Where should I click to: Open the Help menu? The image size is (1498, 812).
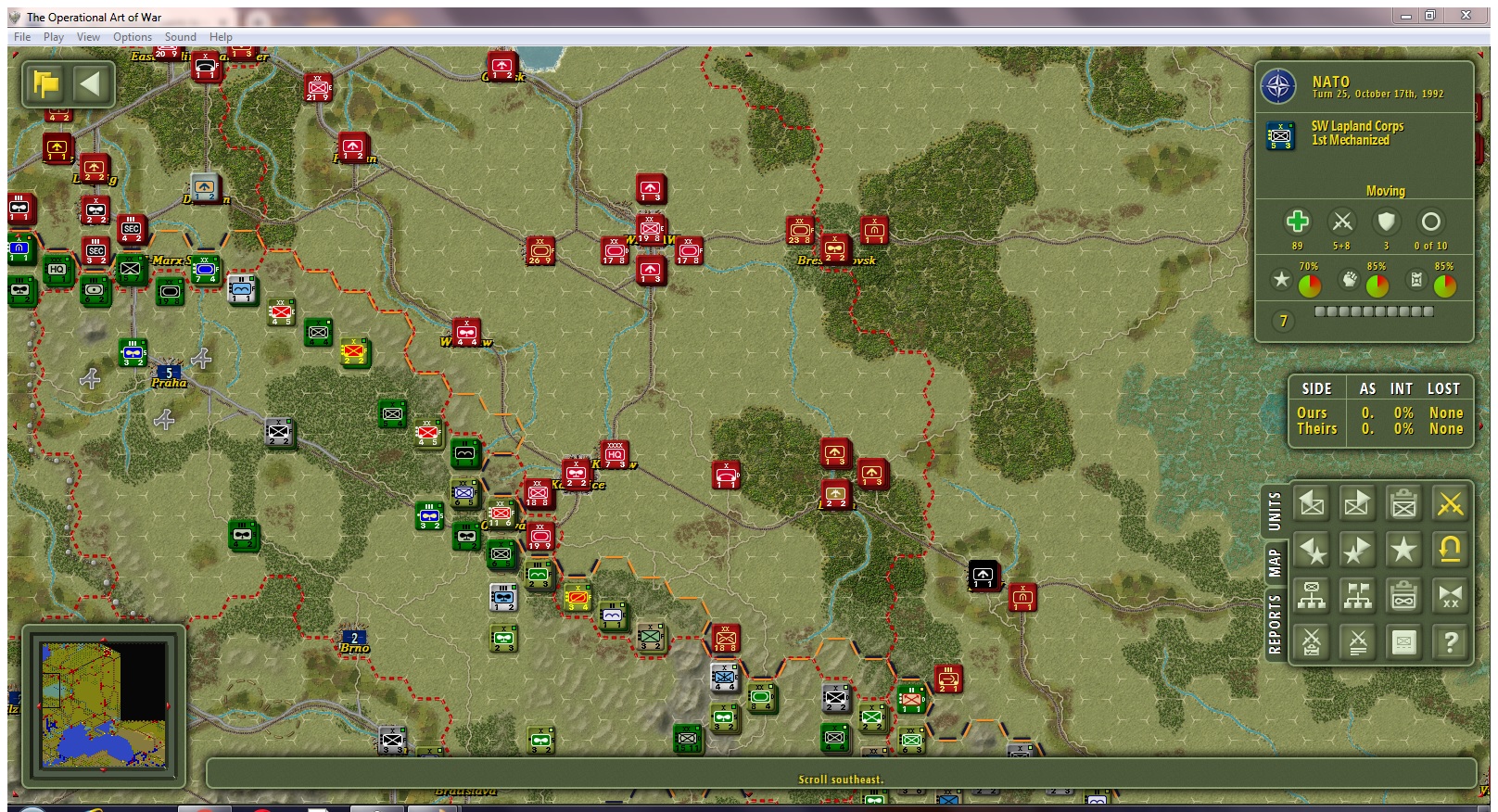[x=221, y=37]
